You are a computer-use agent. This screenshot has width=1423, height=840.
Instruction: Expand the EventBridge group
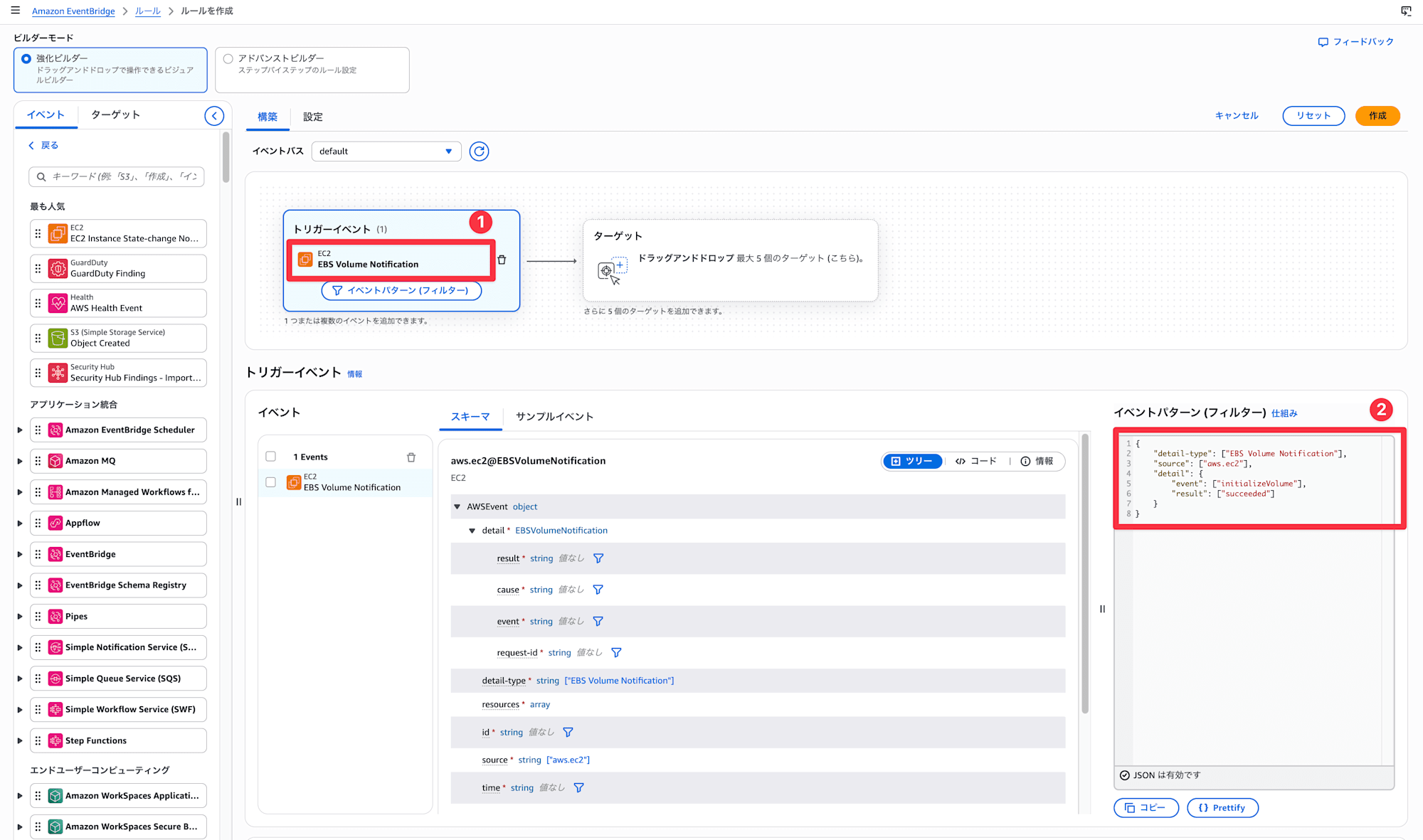pos(20,554)
